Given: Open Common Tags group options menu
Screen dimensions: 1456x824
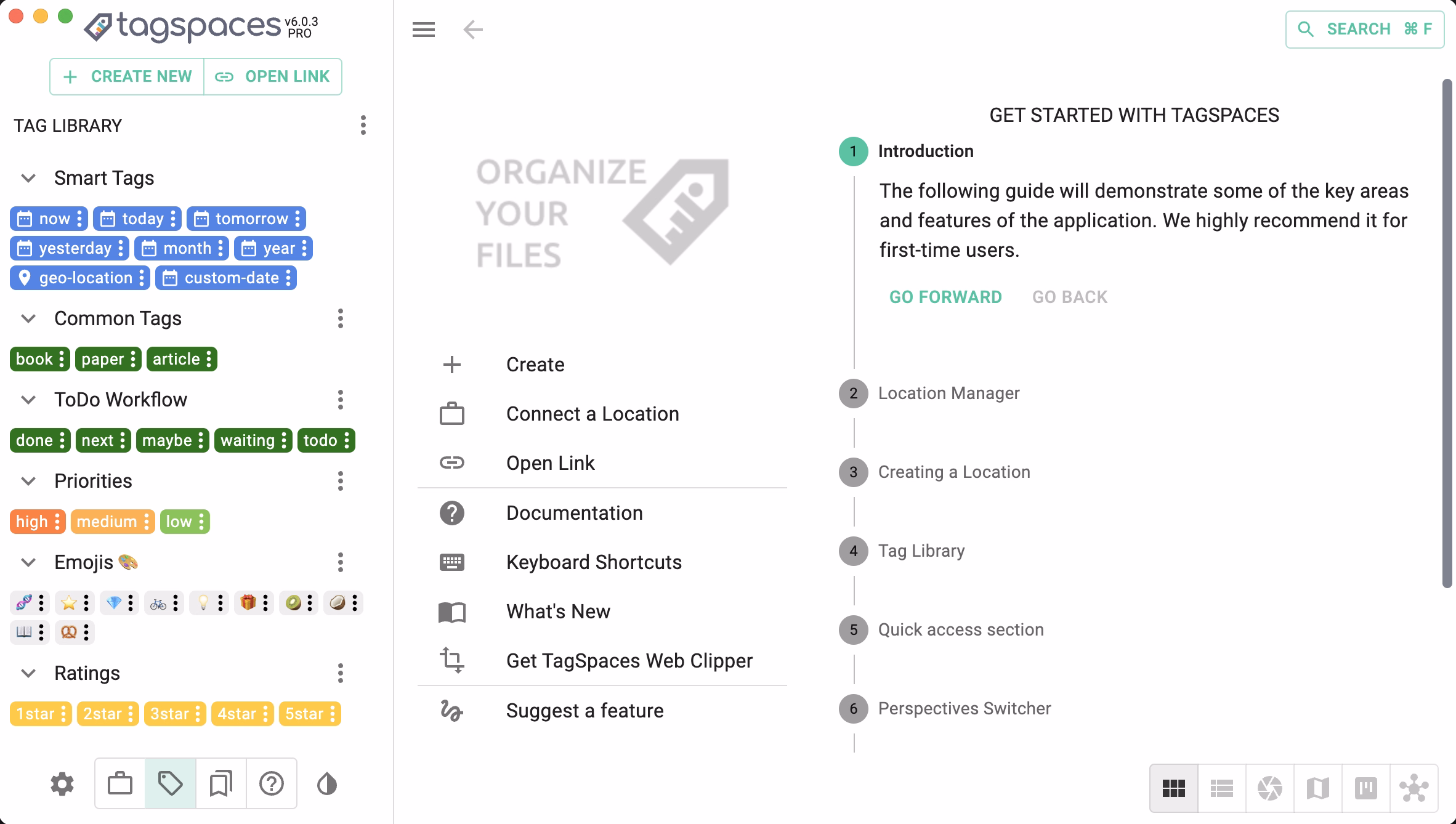Looking at the screenshot, I should [x=341, y=318].
